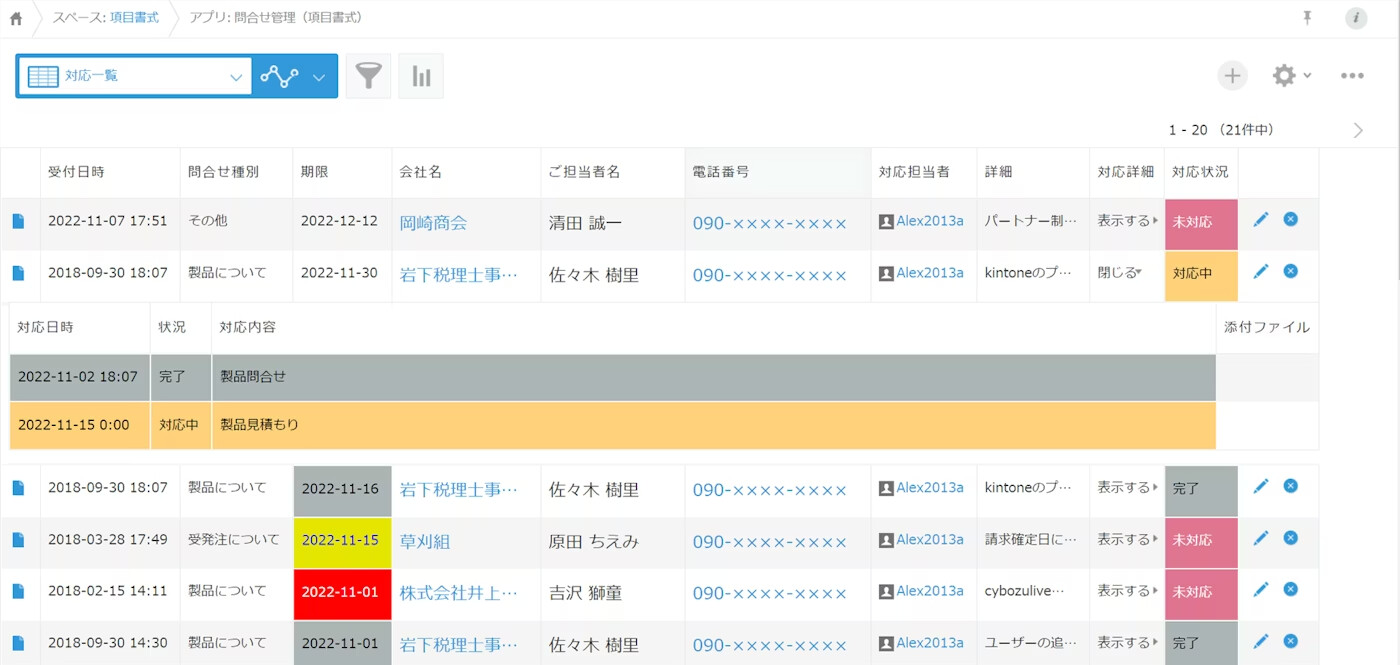Expand 表示する for 岡崎商会 row
1400x665 pixels.
[1127, 221]
